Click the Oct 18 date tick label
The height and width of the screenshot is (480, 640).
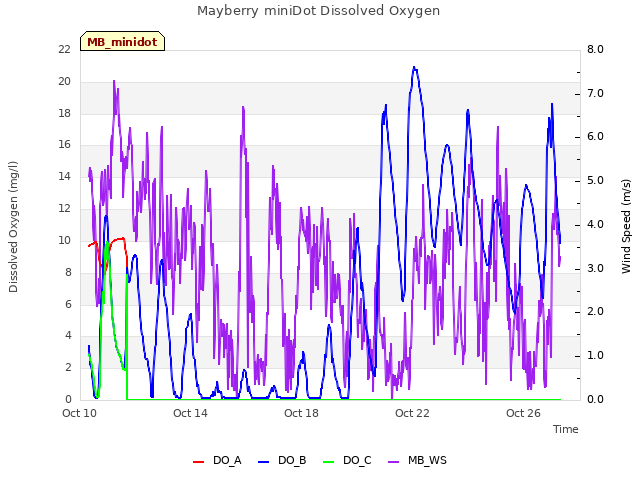[301, 413]
